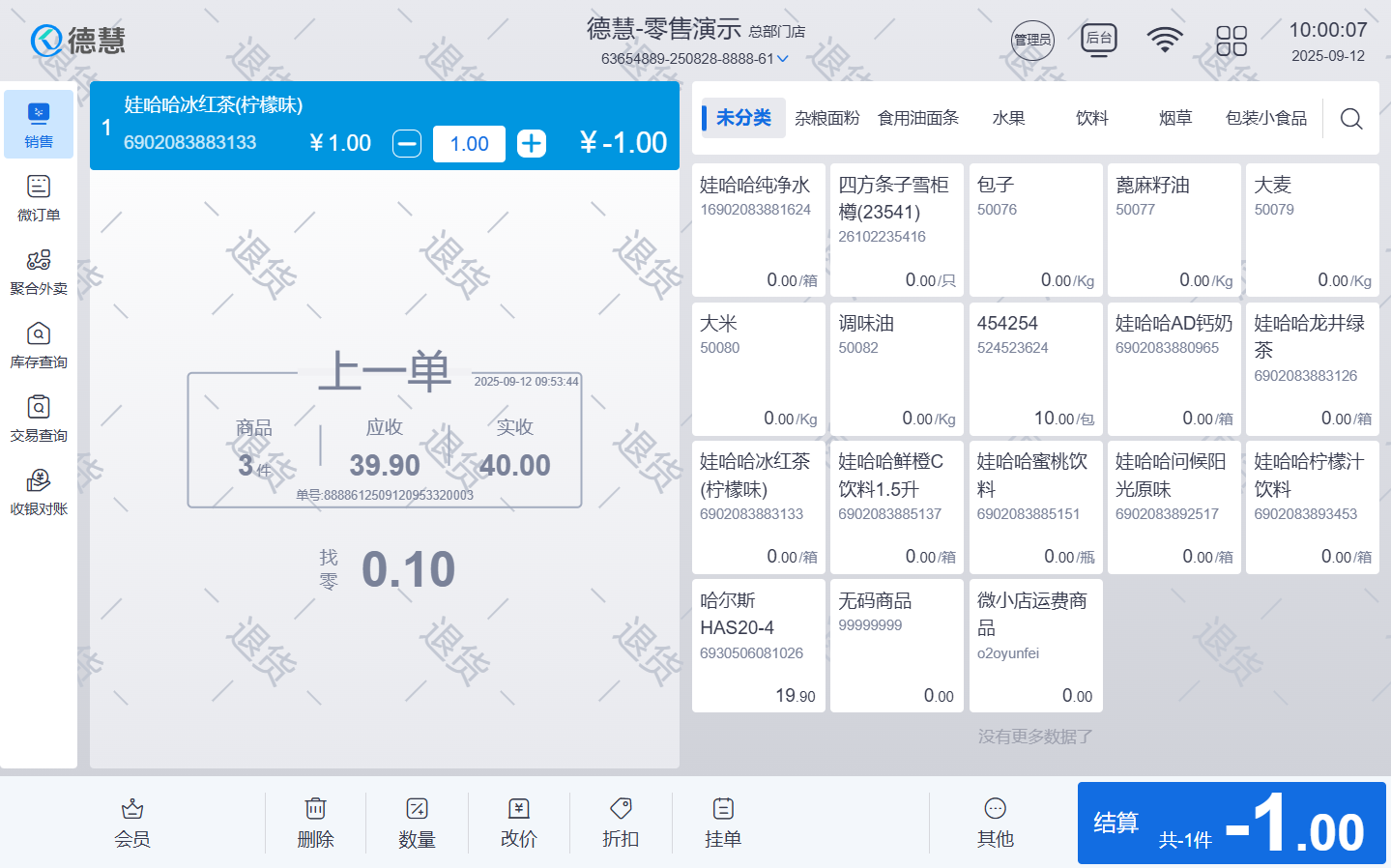Select the 包装小食品 category tab
1391x868 pixels.
[1266, 118]
